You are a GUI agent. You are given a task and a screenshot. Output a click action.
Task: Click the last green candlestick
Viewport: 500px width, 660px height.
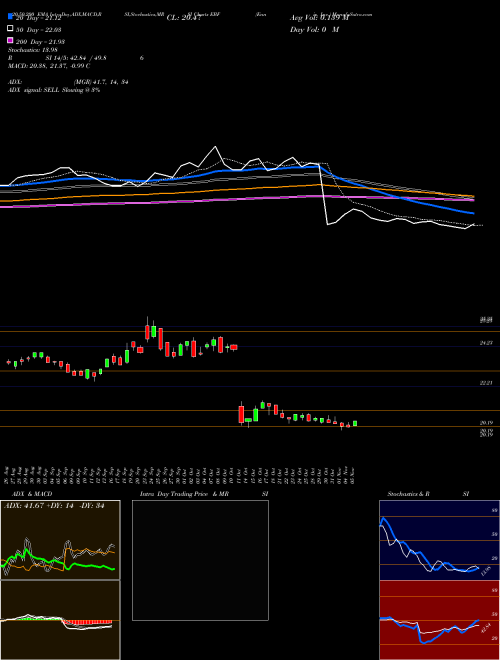click(x=355, y=423)
